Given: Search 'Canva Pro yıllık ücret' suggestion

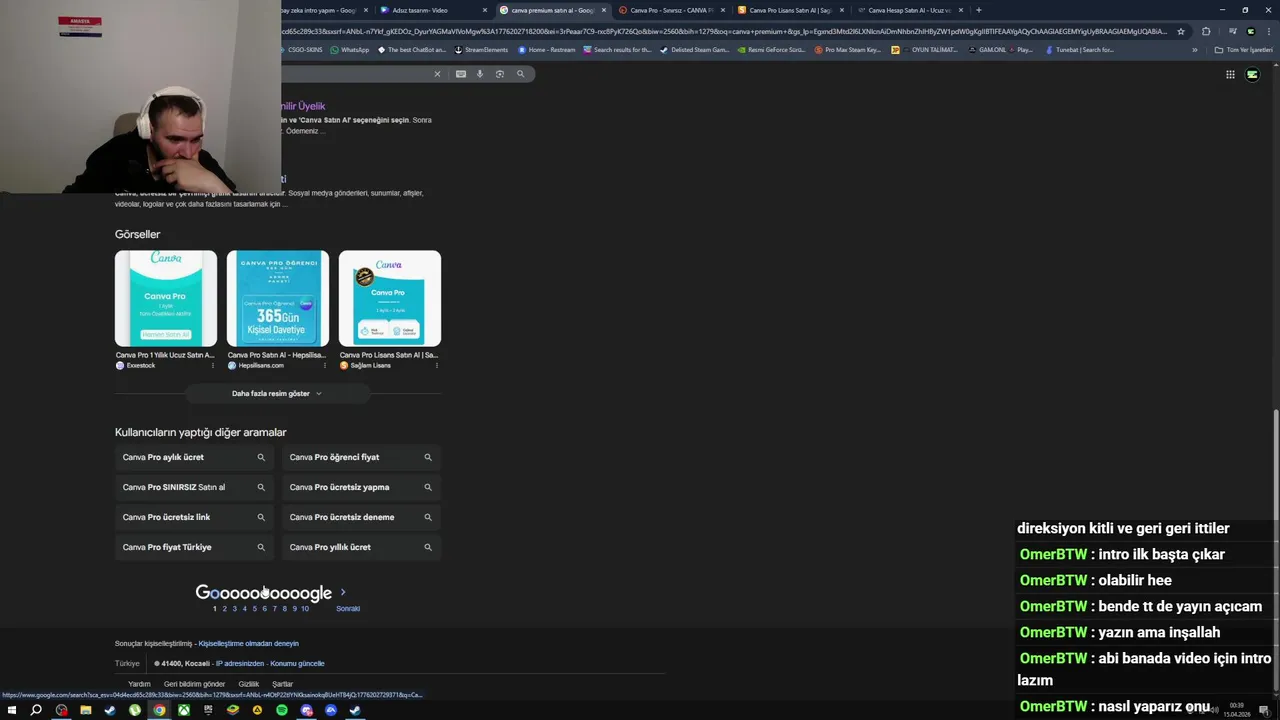Looking at the screenshot, I should pos(360,547).
